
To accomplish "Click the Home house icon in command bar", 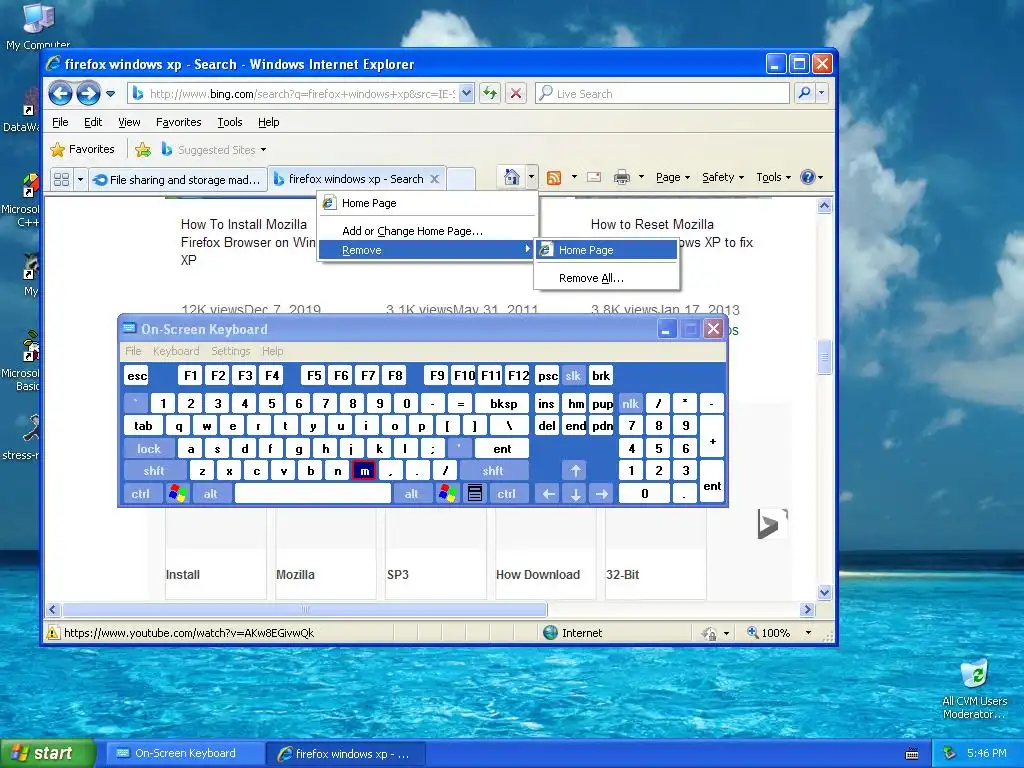I will click(512, 177).
